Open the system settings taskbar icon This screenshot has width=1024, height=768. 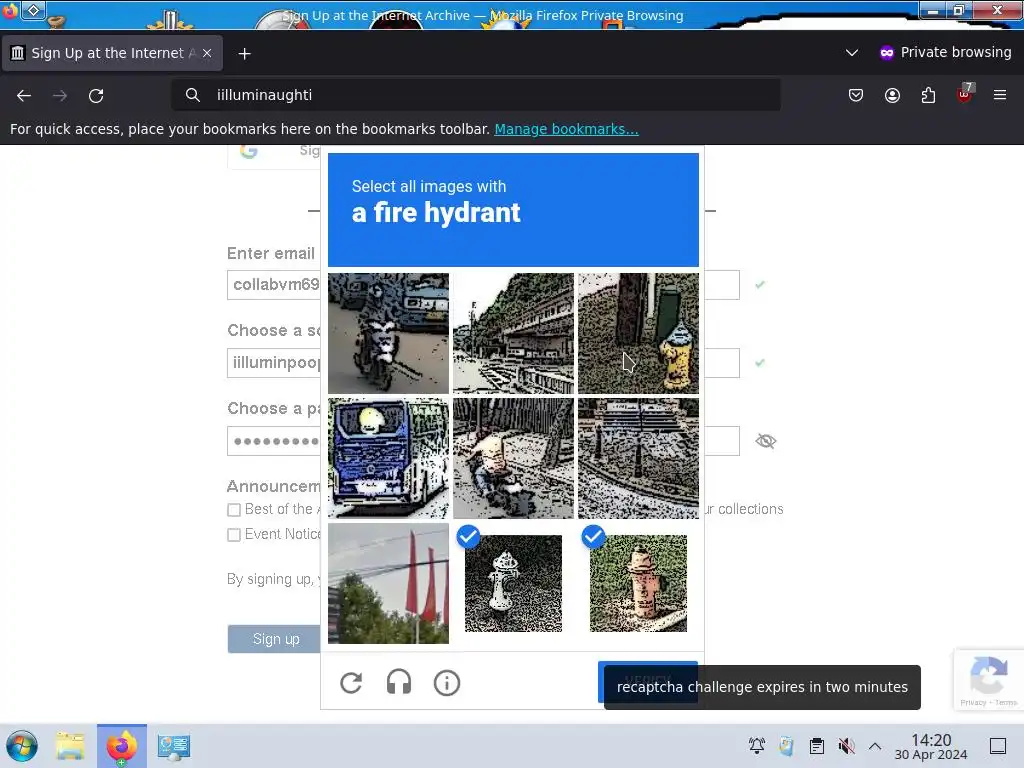pyautogui.click(x=174, y=746)
